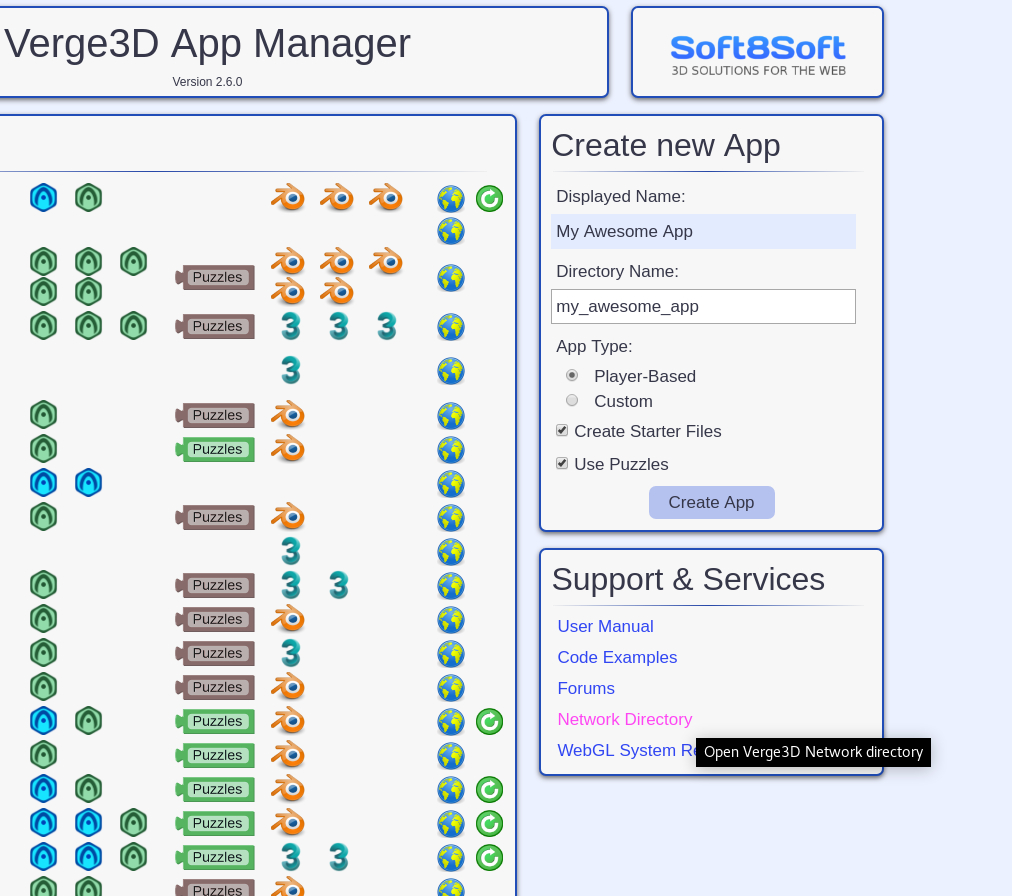This screenshot has height=896, width=1012.
Task: Open the first 3ds Max icon after gray Puzzles pair row
Action: tap(290, 585)
